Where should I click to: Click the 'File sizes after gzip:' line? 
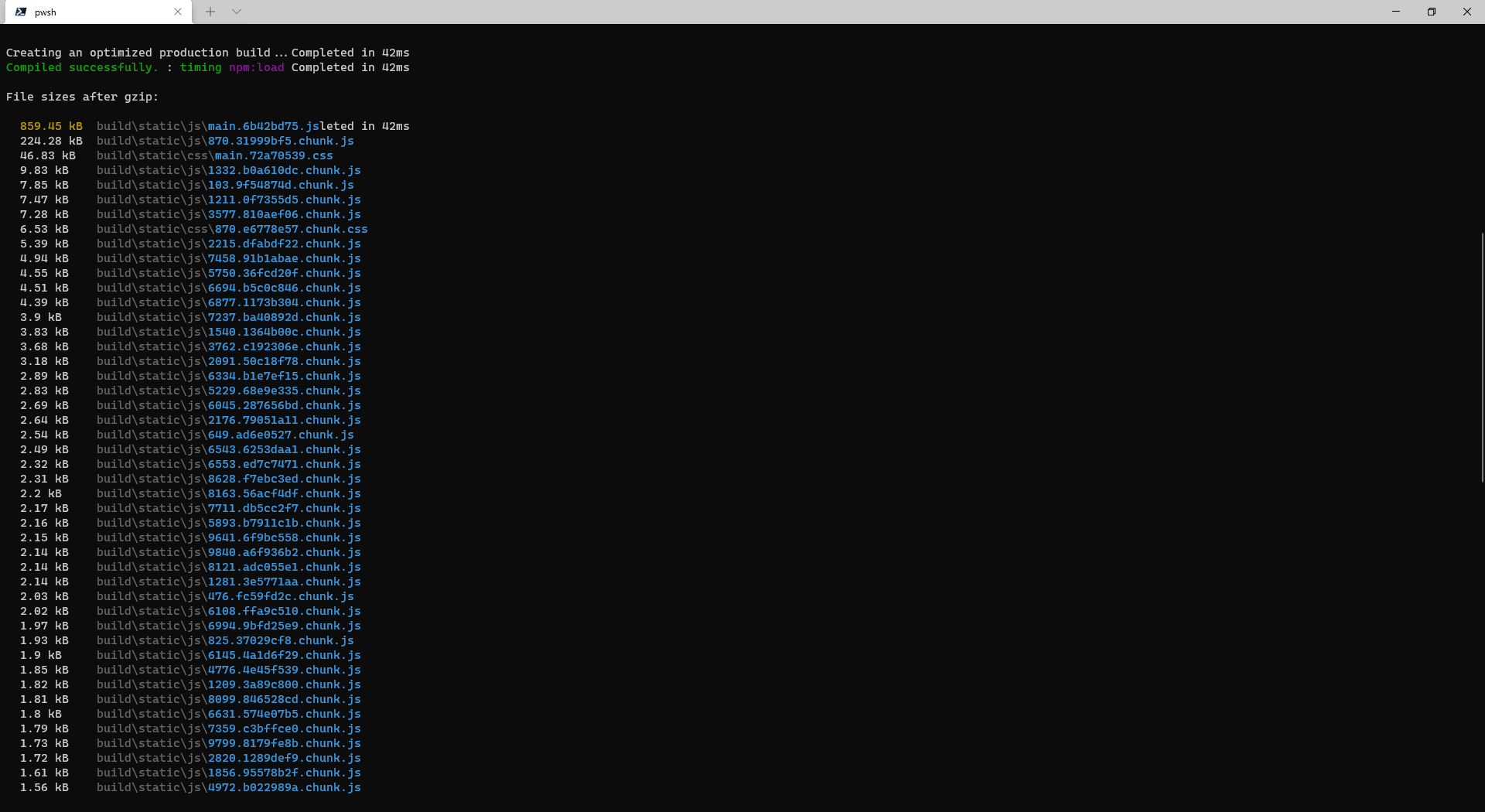[x=82, y=97]
